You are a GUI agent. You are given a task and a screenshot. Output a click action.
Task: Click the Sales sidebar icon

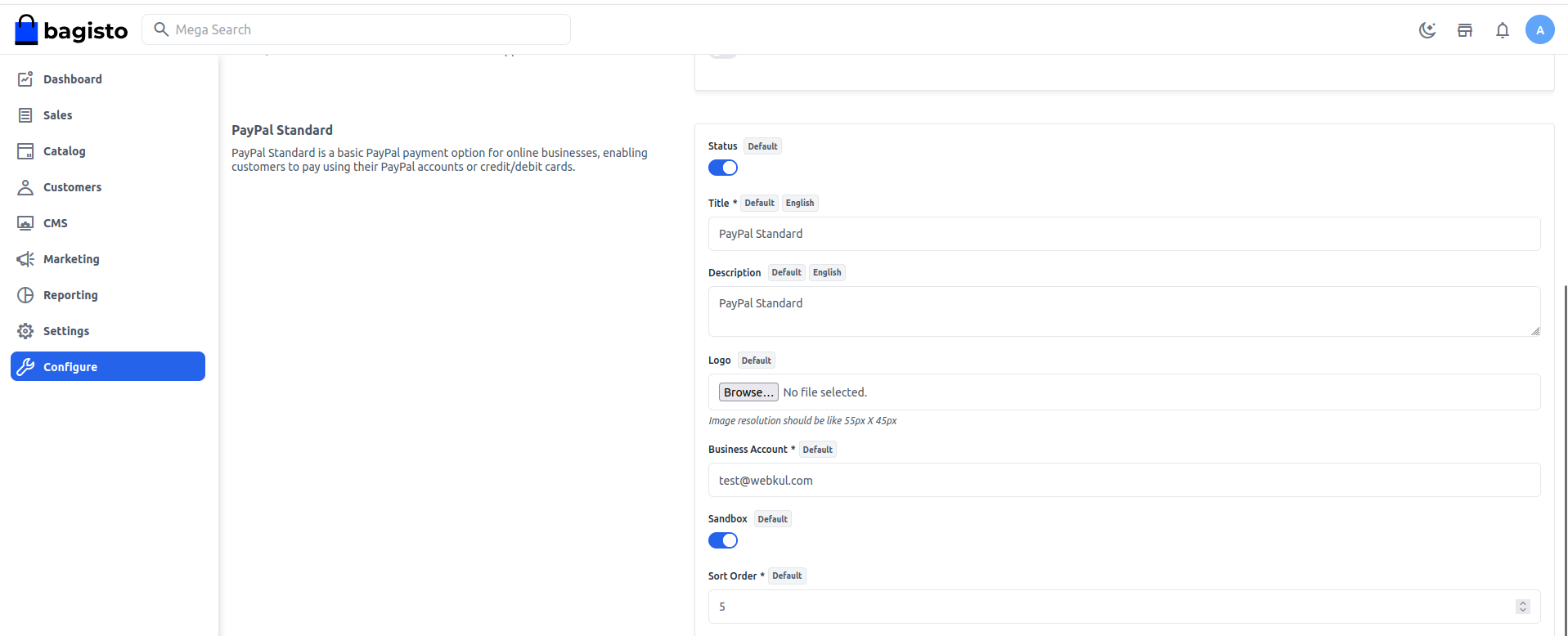pyautogui.click(x=25, y=115)
